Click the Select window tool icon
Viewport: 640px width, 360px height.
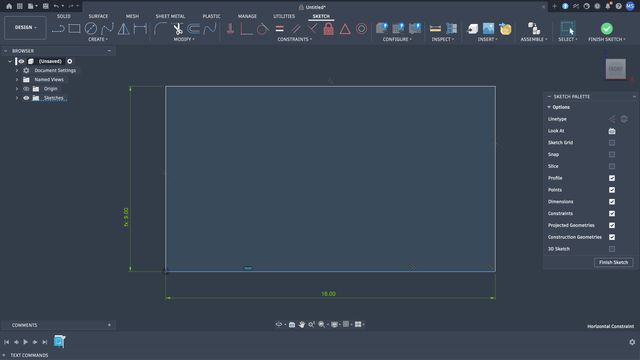pyautogui.click(x=567, y=29)
